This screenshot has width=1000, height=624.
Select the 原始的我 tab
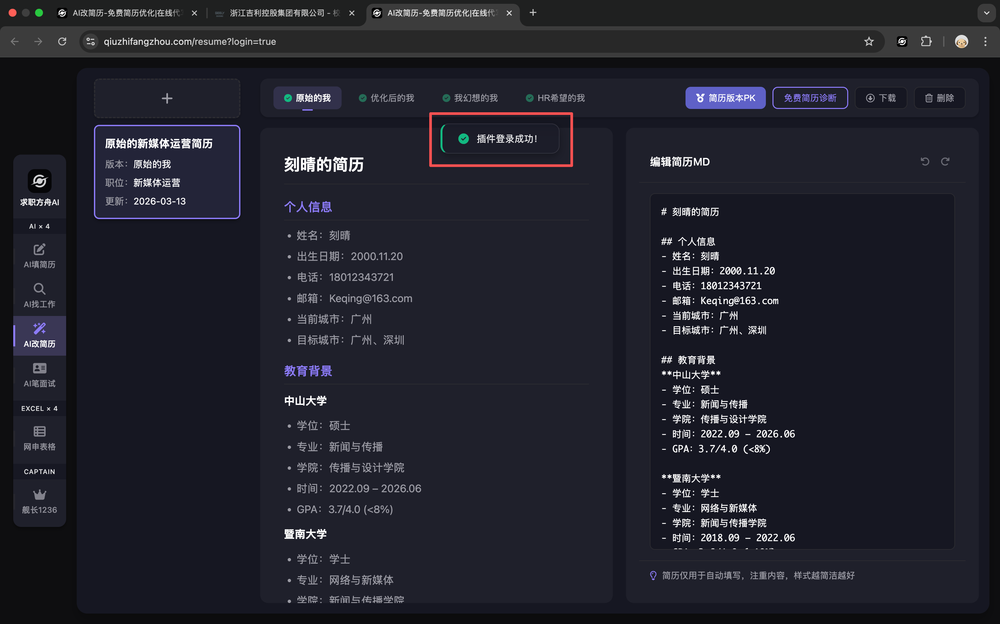[307, 98]
